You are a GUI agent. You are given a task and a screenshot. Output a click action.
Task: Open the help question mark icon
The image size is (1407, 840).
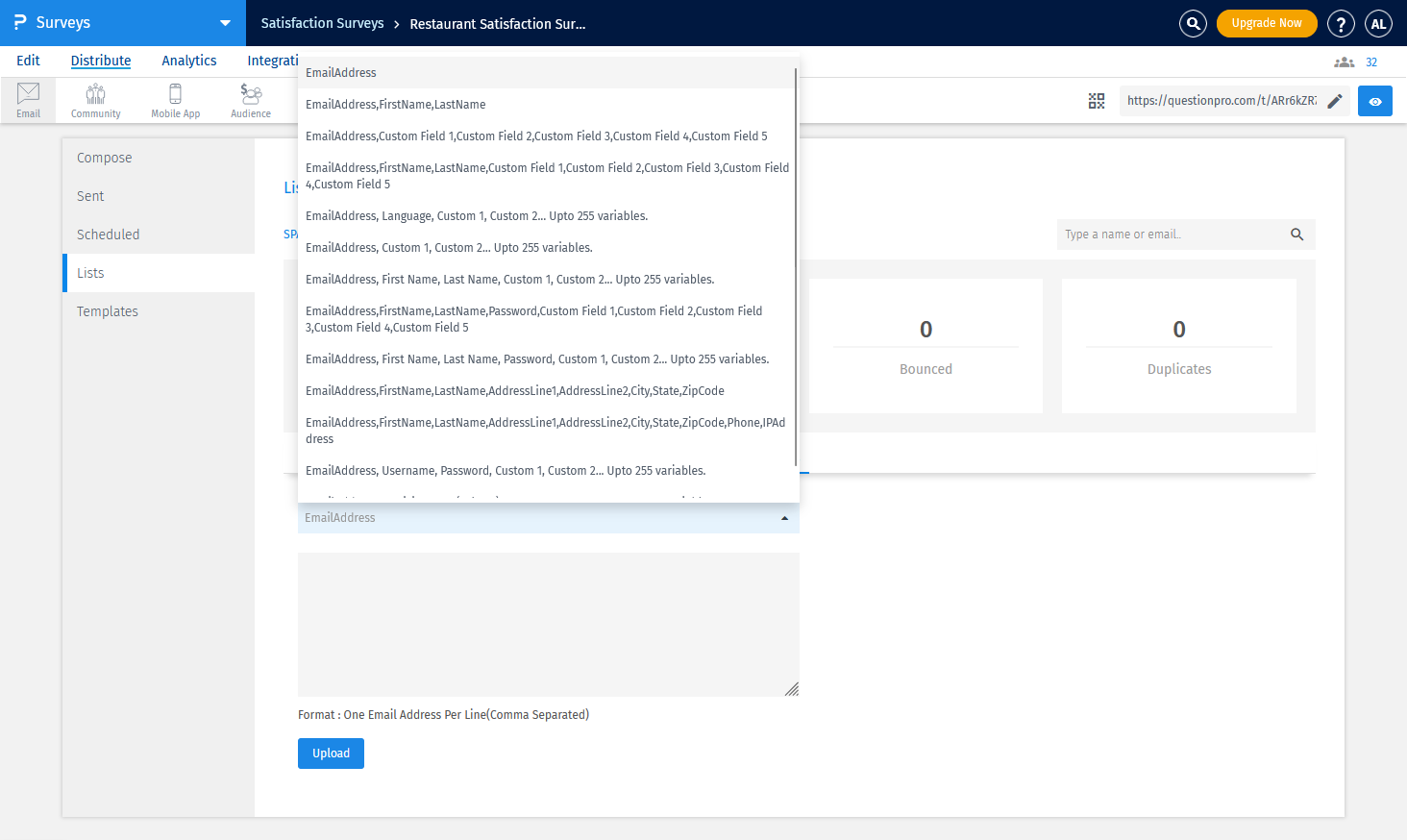coord(1341,23)
